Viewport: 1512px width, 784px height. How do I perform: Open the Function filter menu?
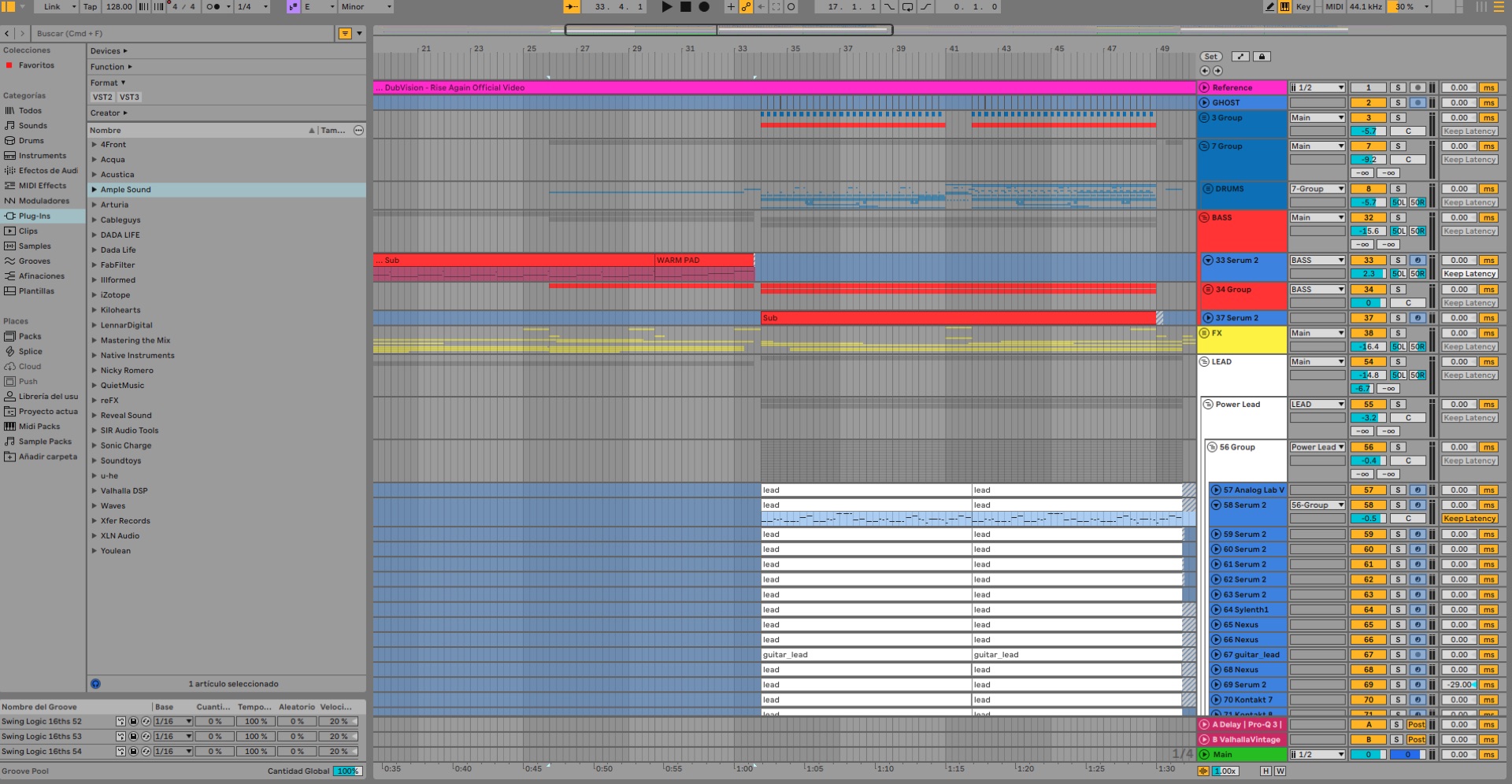(111, 67)
